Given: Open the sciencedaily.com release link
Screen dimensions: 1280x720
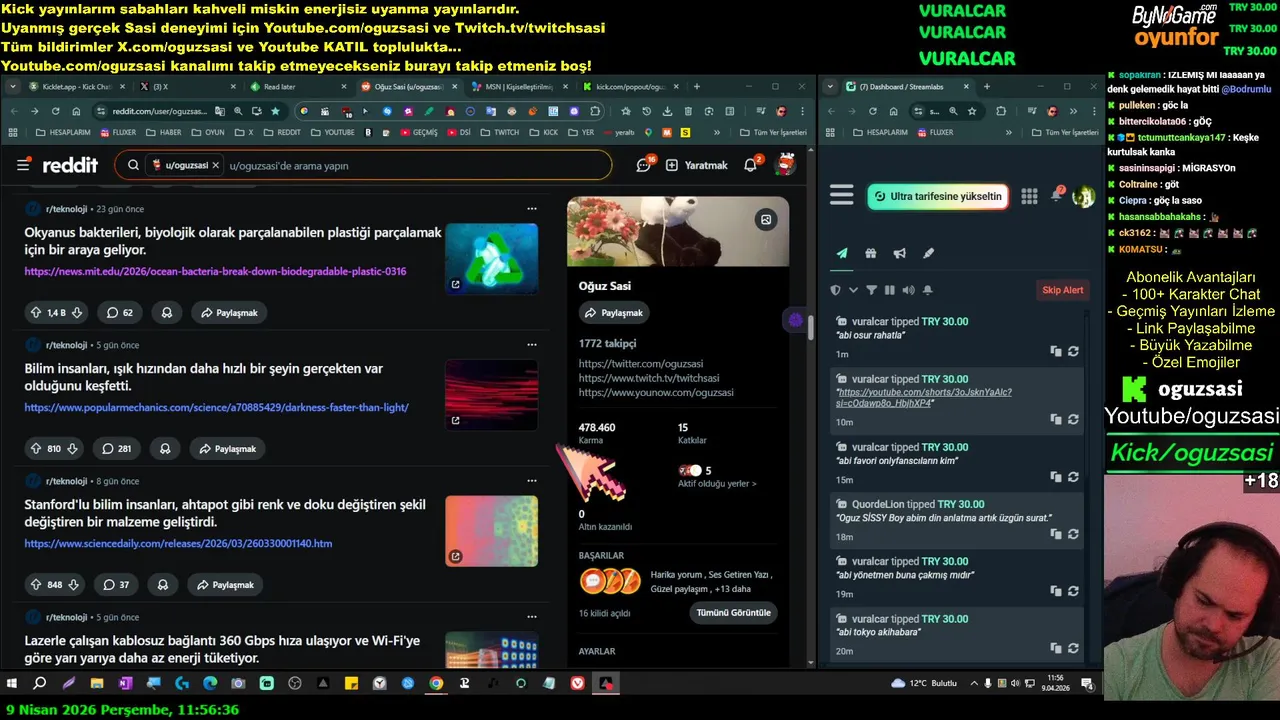Looking at the screenshot, I should 178,543.
